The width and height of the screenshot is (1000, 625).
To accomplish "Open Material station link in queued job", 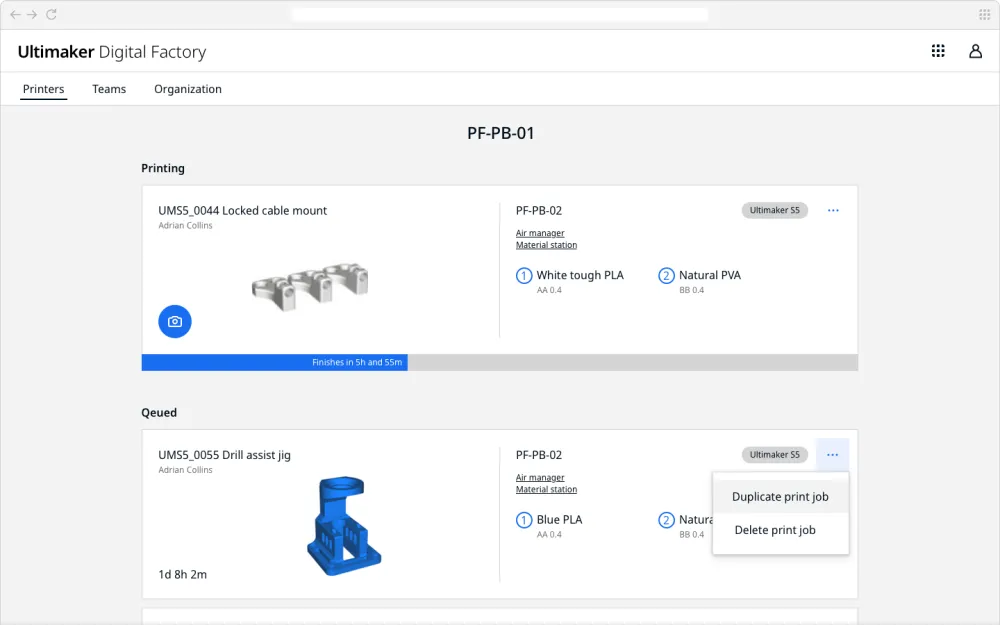I will tap(546, 489).
